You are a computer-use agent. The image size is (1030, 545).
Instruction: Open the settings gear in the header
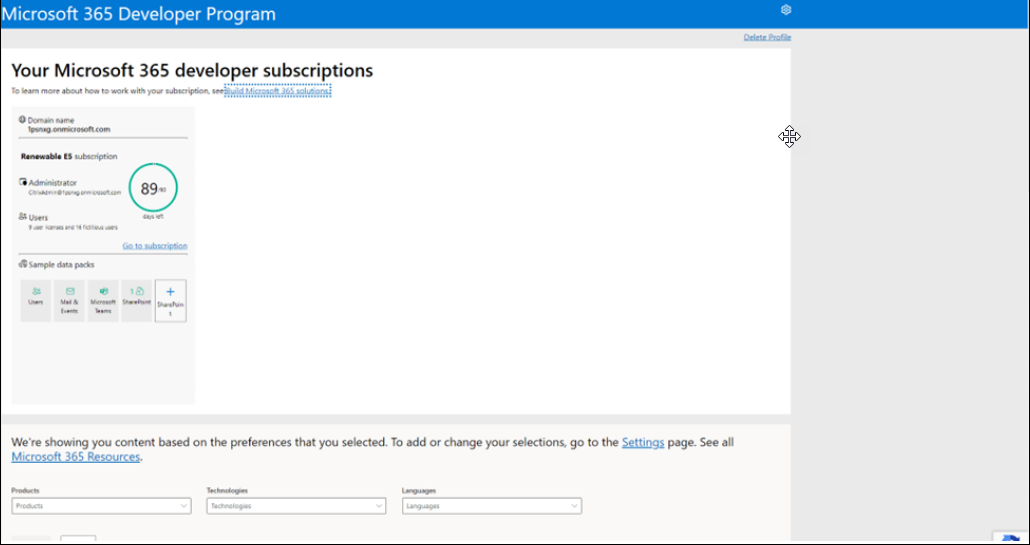(x=786, y=9)
